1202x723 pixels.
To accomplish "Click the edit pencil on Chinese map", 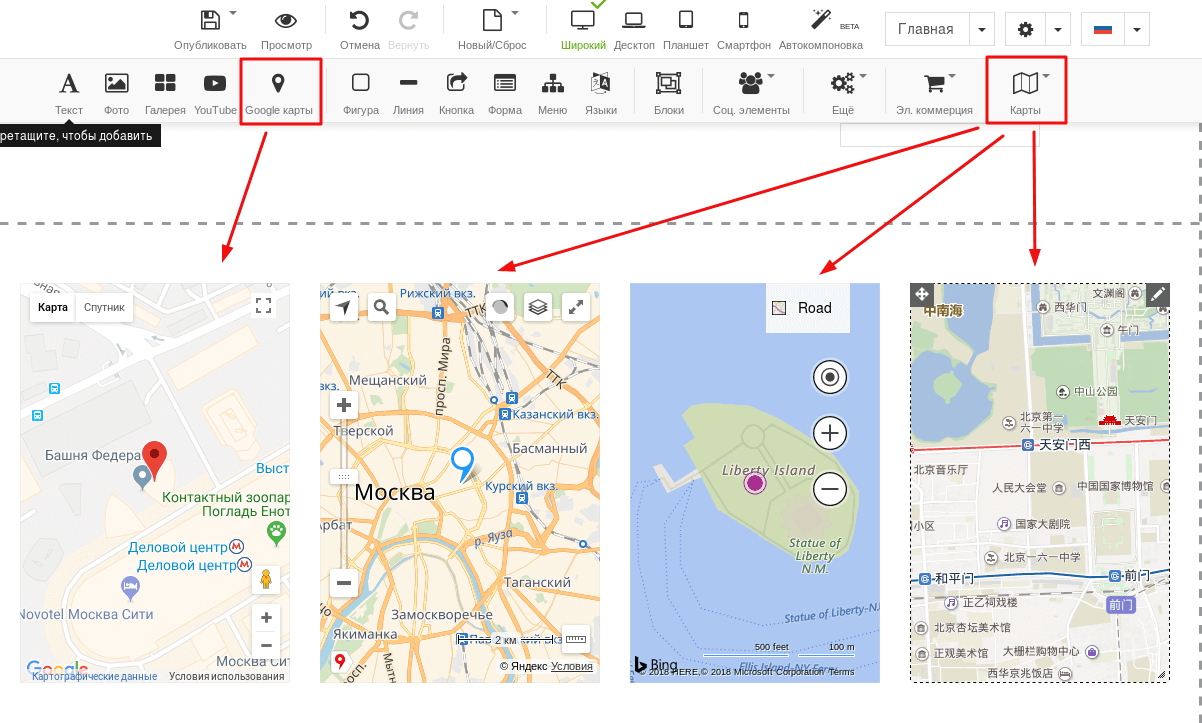I will pyautogui.click(x=1158, y=294).
